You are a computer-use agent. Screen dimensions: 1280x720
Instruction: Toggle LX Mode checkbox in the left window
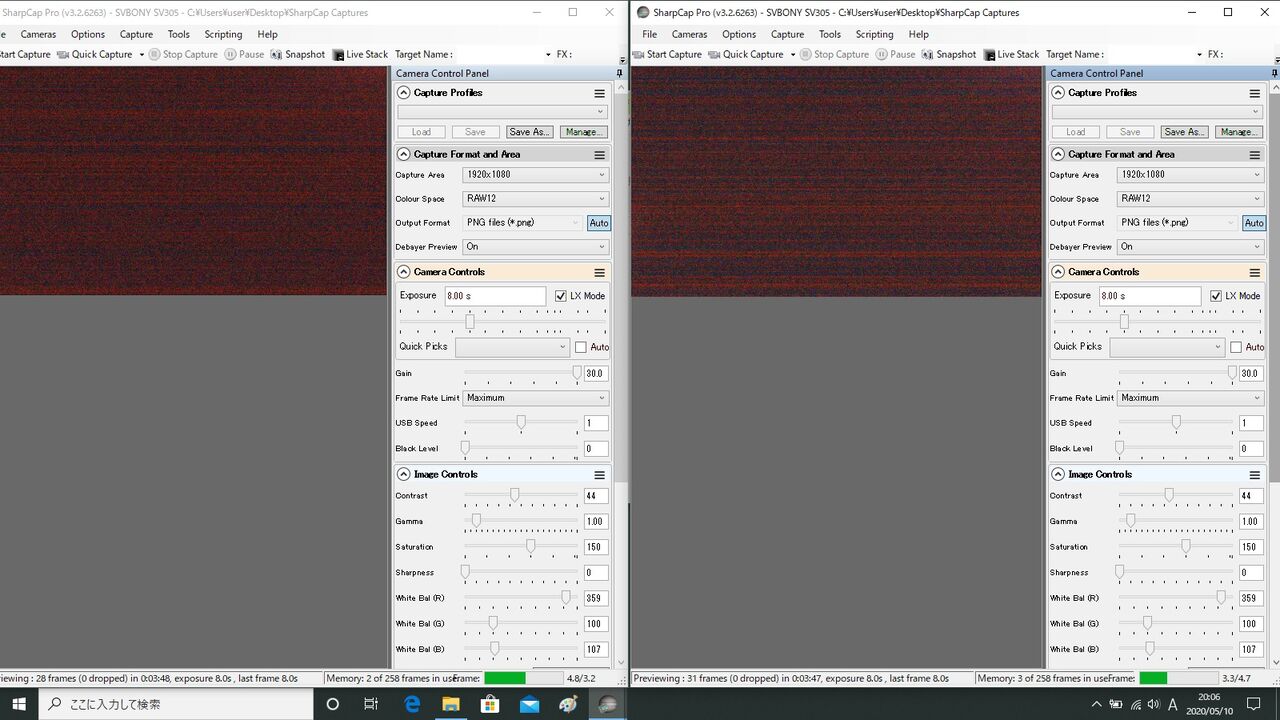pos(561,296)
